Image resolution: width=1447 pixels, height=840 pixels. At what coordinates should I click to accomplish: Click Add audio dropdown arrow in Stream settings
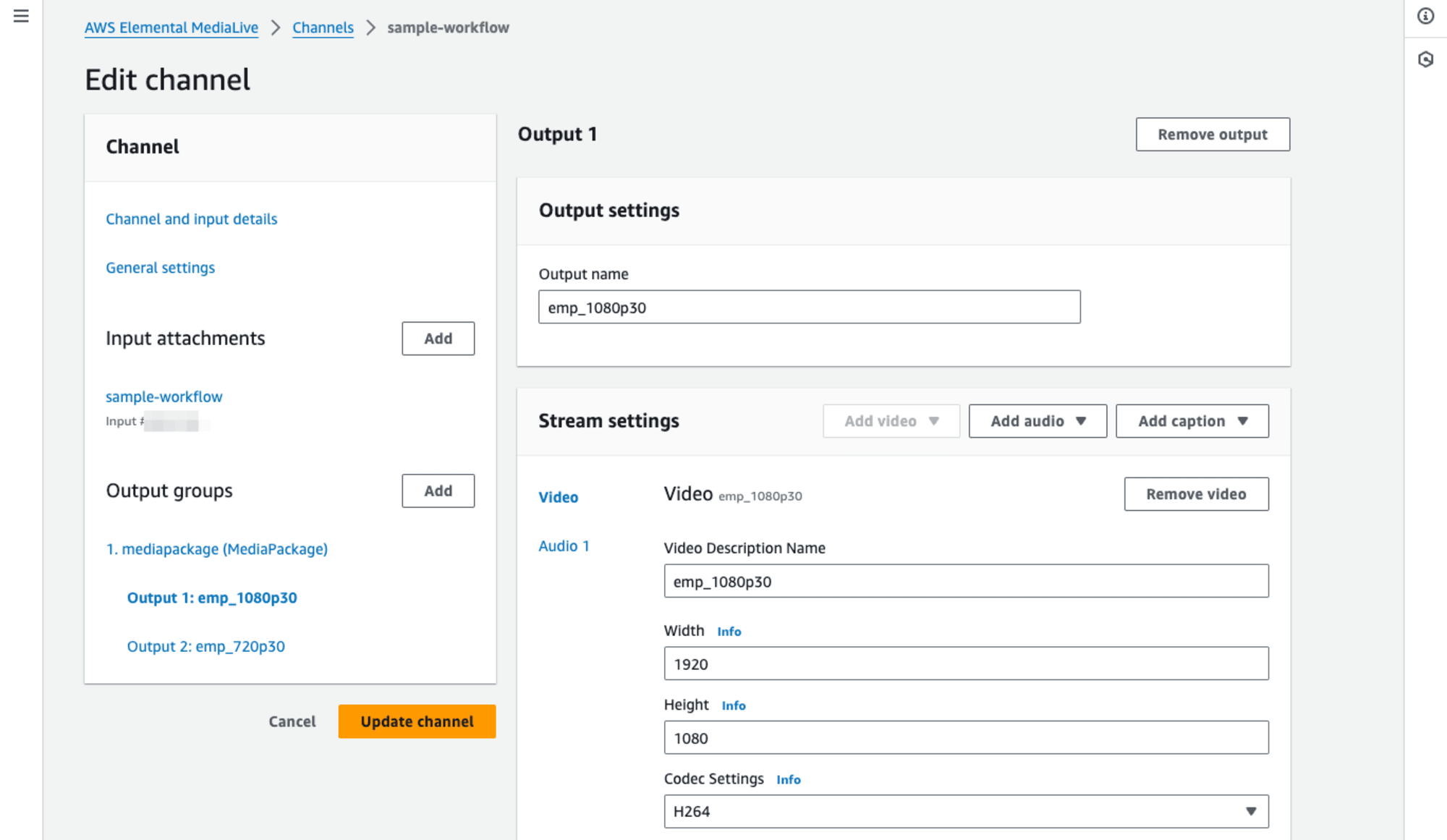click(1083, 421)
